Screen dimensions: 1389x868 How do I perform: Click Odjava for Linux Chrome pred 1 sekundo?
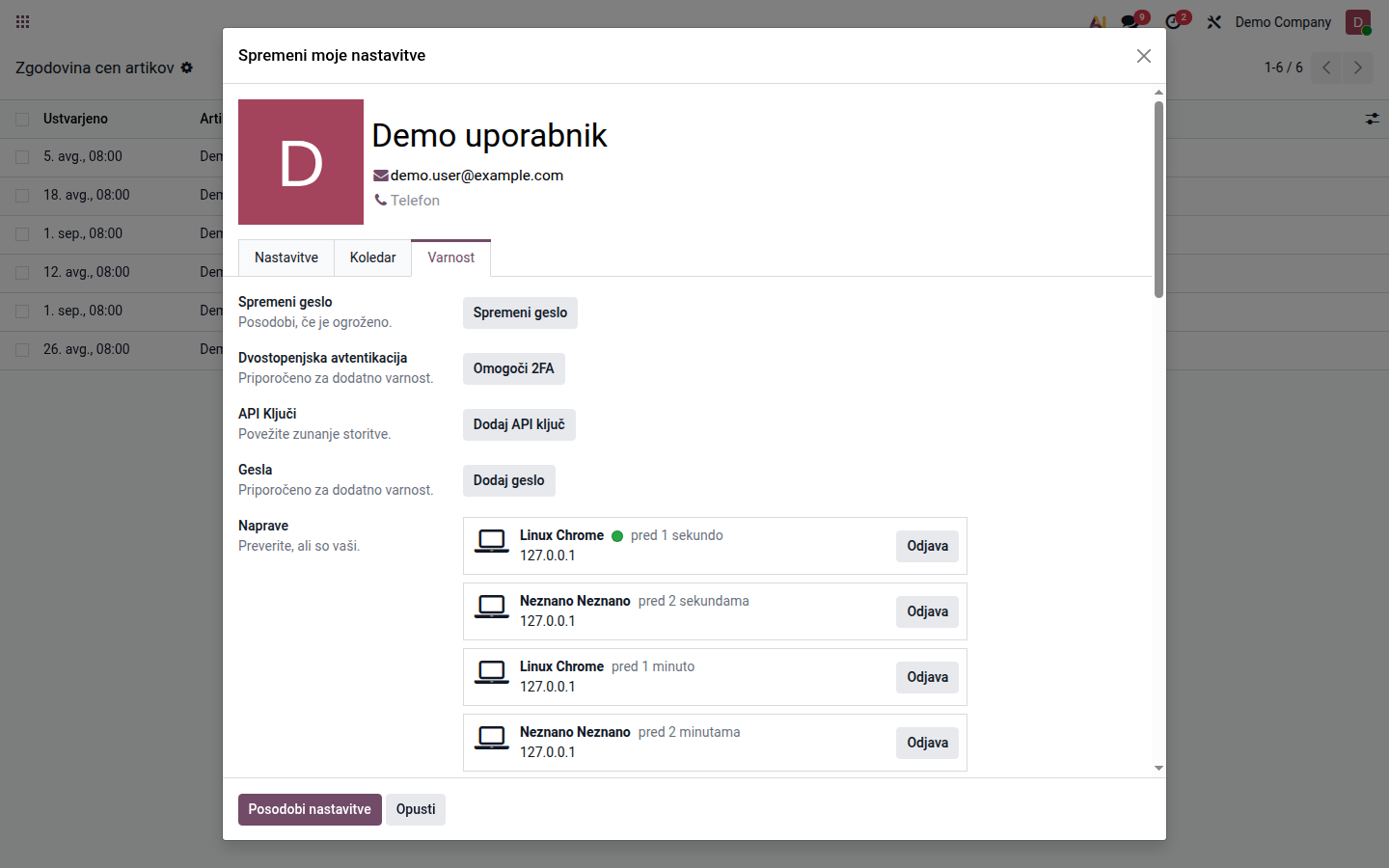point(927,546)
